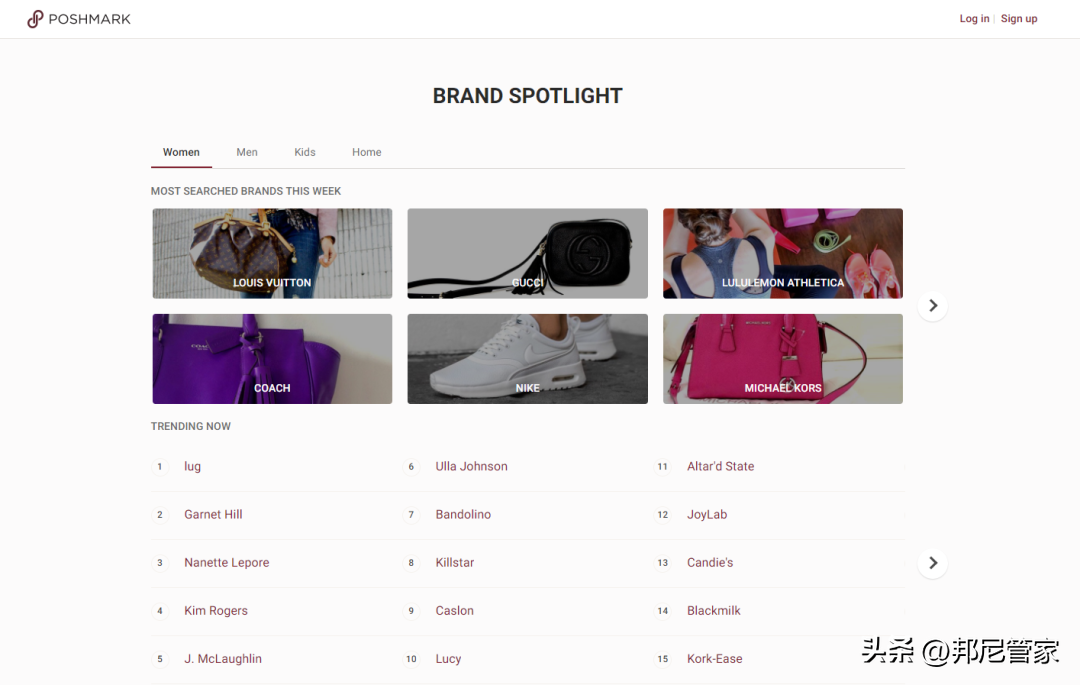Open trending brand lug

192,467
